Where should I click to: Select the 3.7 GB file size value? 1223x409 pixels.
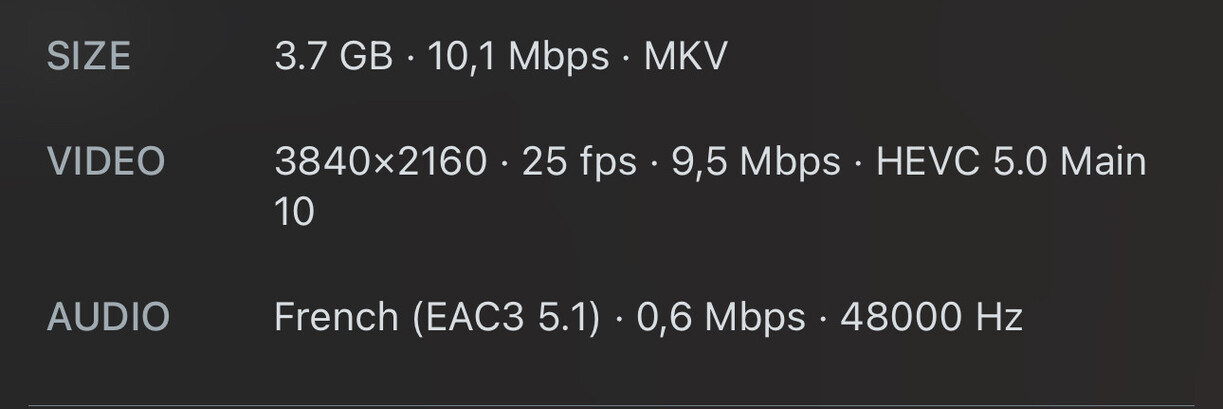tap(333, 57)
